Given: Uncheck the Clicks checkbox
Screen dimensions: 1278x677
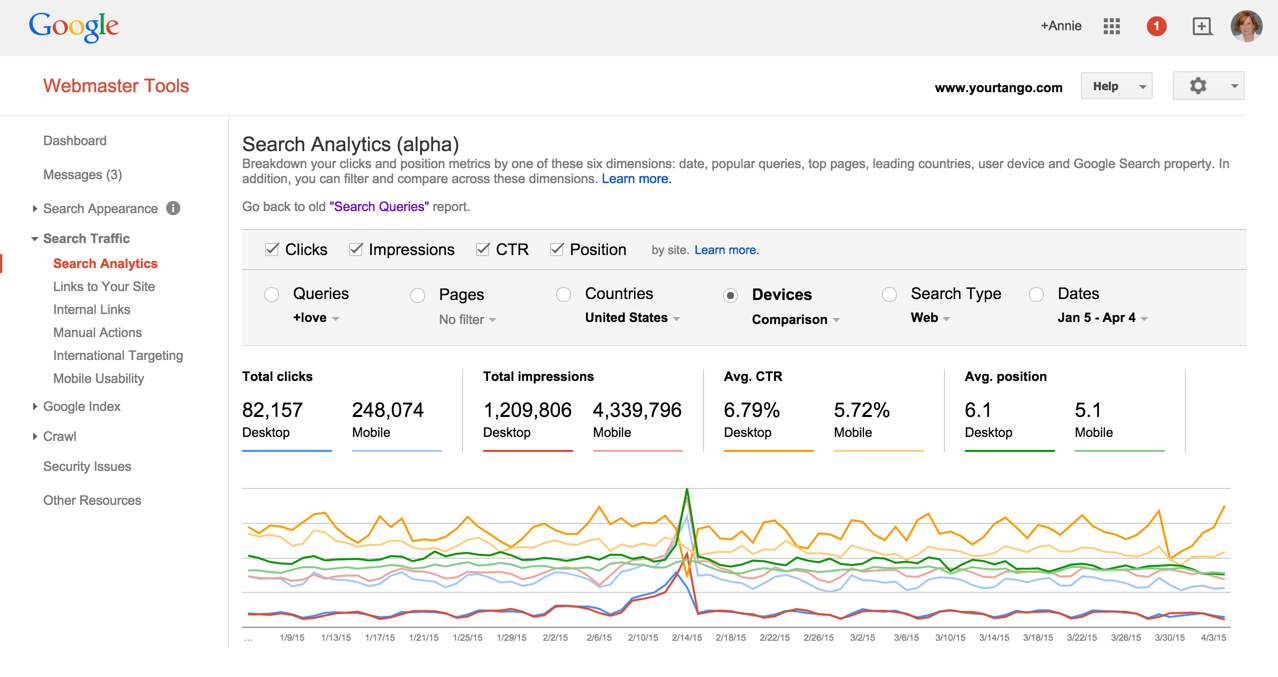Looking at the screenshot, I should point(272,250).
